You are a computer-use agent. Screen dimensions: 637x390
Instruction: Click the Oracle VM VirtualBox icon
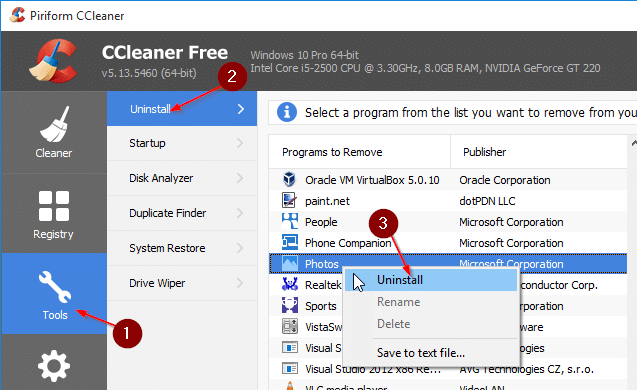pos(289,179)
